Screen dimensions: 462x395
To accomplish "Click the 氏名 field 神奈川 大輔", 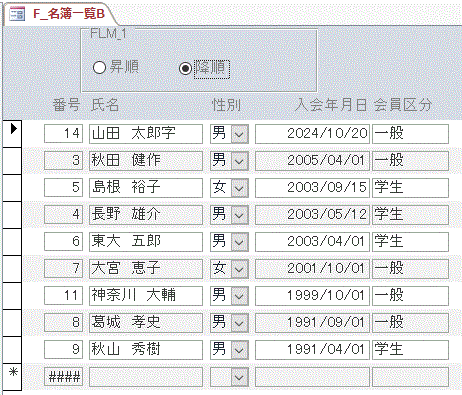I will [x=146, y=296].
